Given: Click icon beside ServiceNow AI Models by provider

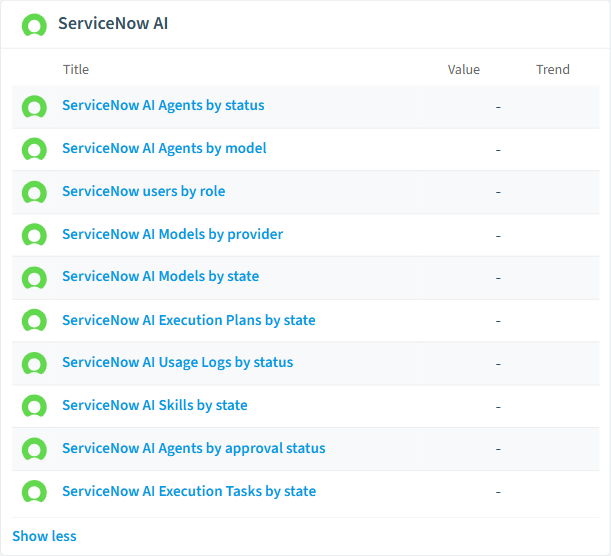Looking at the screenshot, I should (x=34, y=235).
